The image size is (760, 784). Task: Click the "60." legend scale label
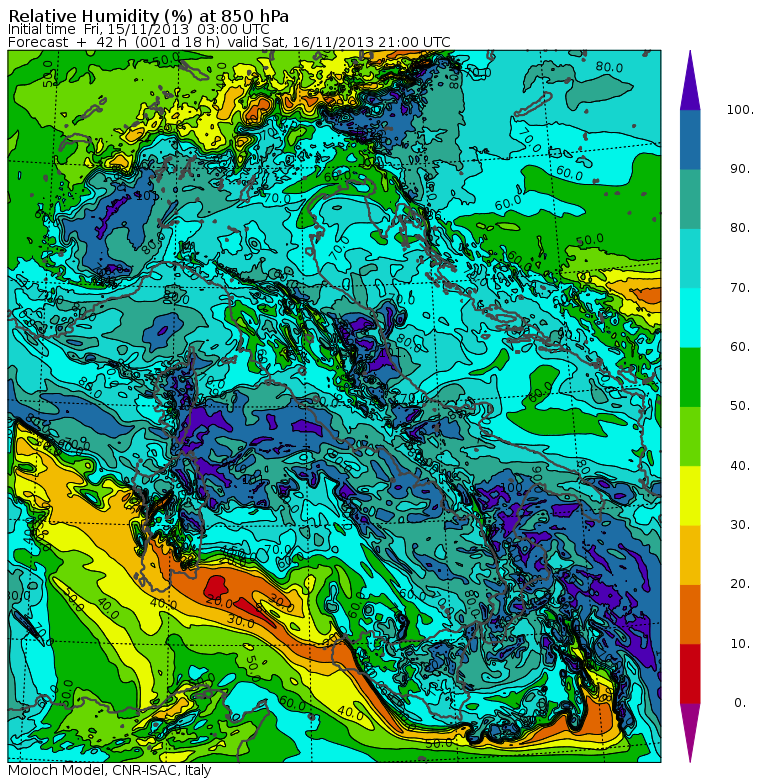pos(740,346)
